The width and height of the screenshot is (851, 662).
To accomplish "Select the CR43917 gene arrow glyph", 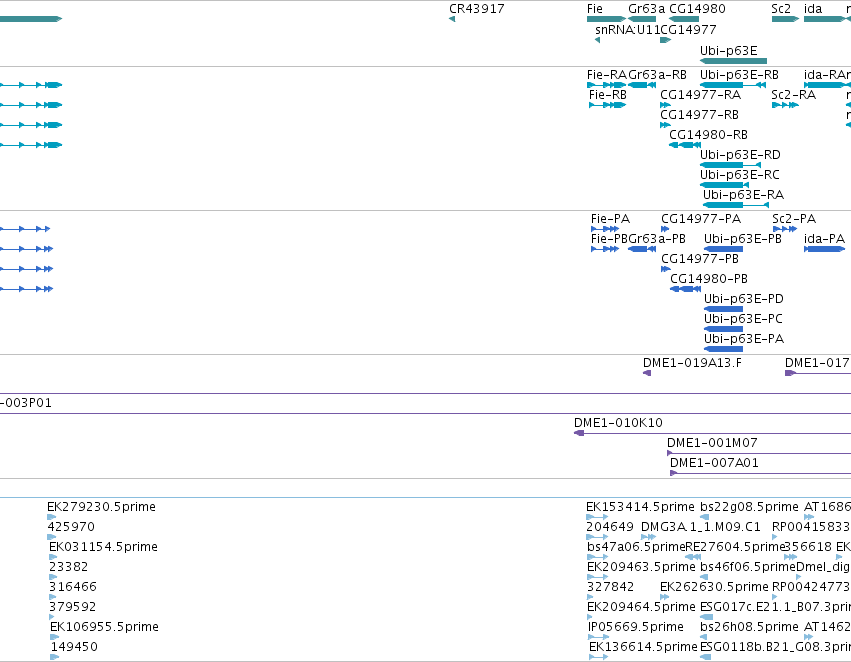I will (452, 20).
